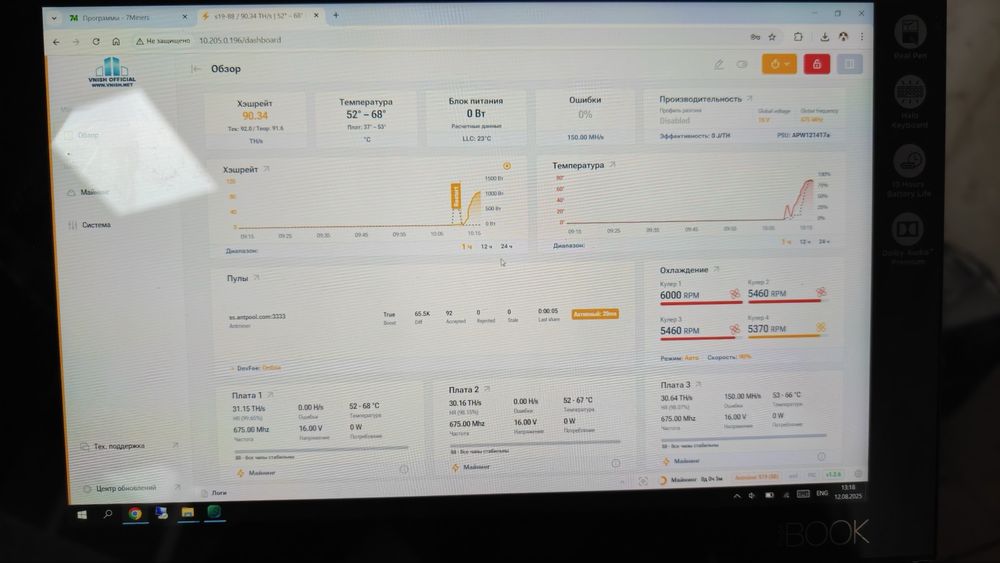Open browser downloads icon

[824, 37]
